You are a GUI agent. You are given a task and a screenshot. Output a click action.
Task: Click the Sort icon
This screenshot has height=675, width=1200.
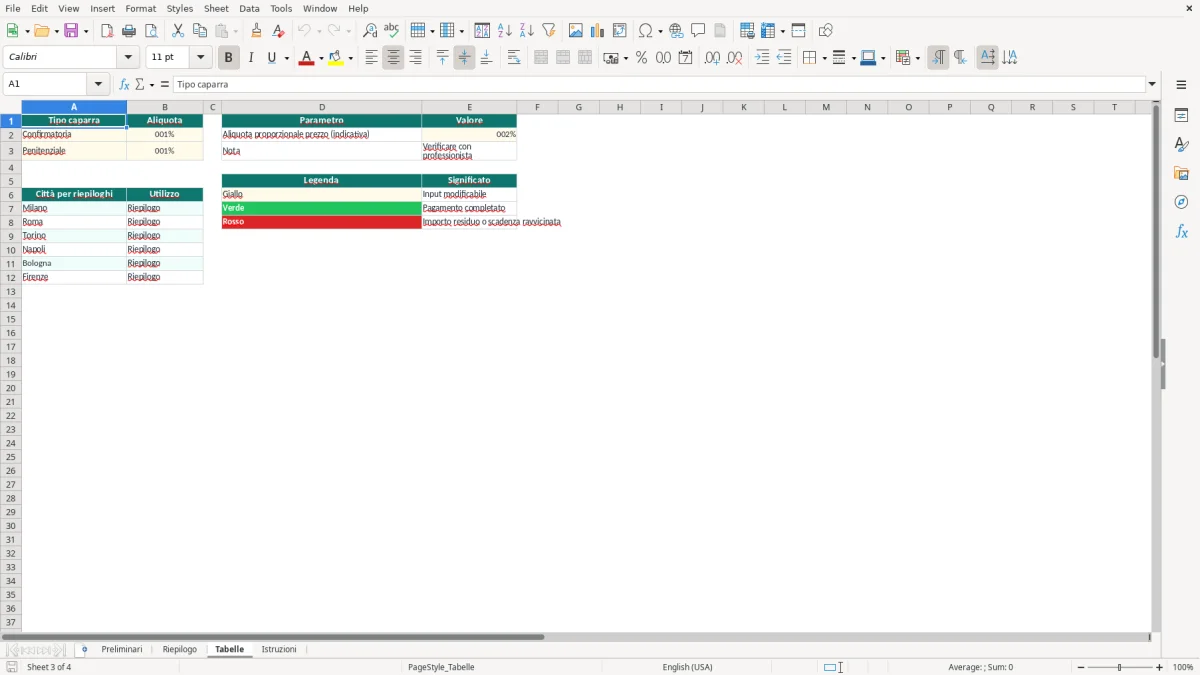click(482, 31)
